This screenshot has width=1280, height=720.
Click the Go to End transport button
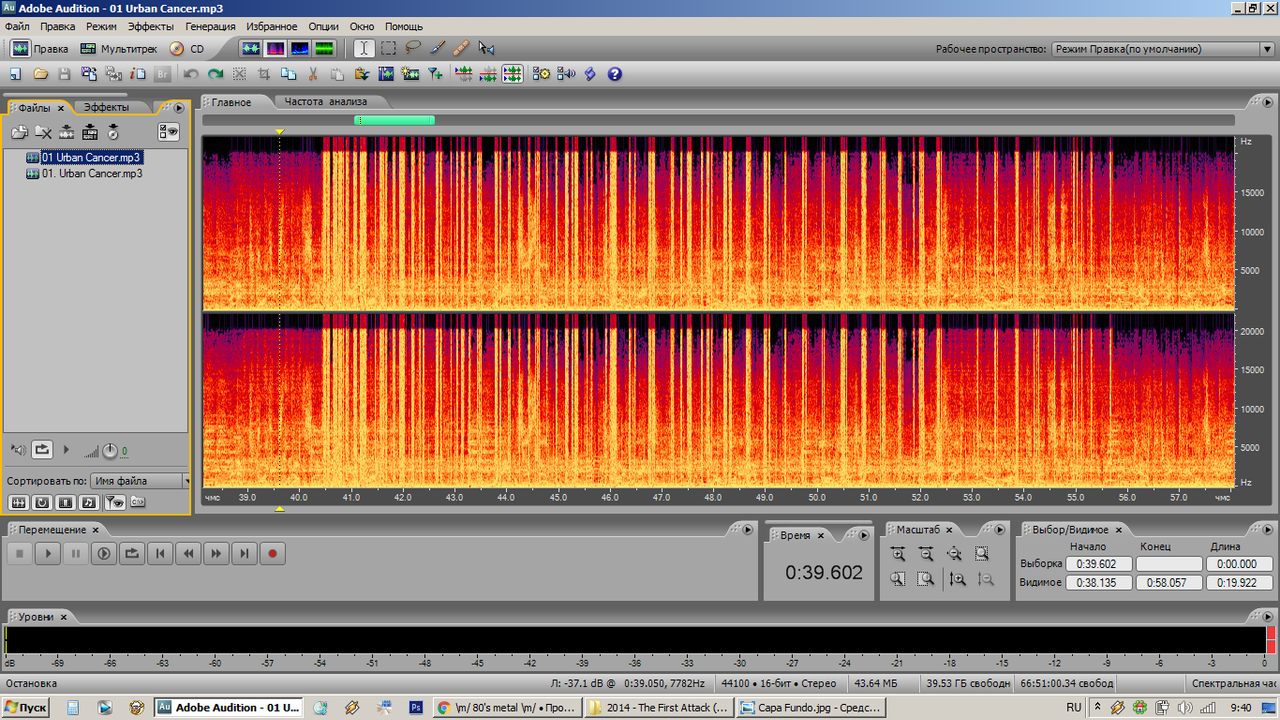244,553
